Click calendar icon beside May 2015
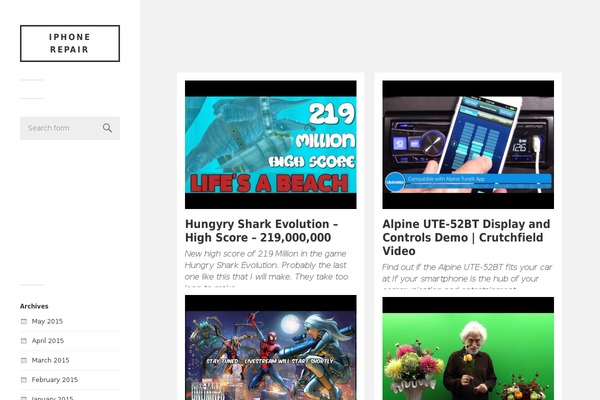Screen dimensions: 600x400 (24, 321)
